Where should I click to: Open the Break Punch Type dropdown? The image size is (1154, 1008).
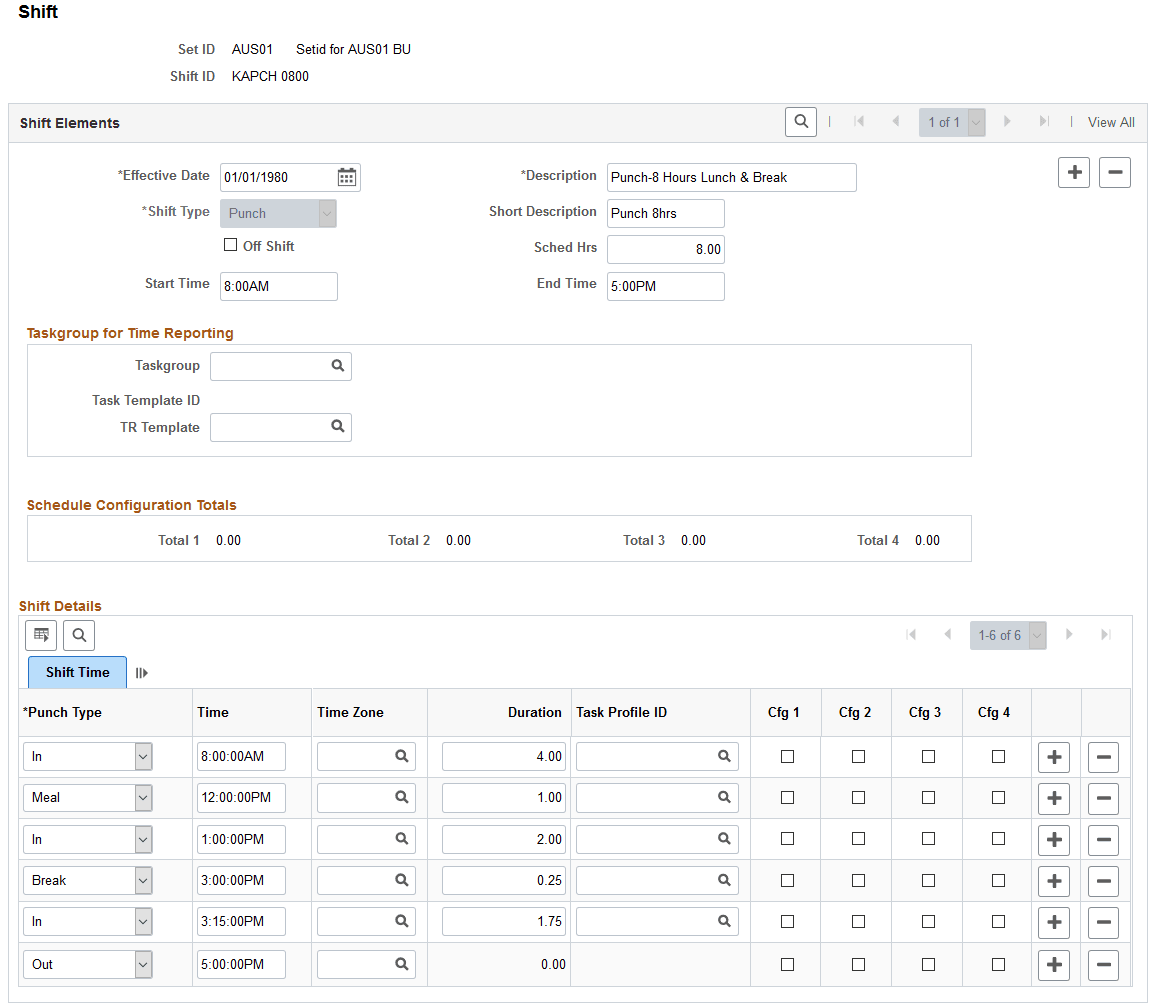(88, 881)
